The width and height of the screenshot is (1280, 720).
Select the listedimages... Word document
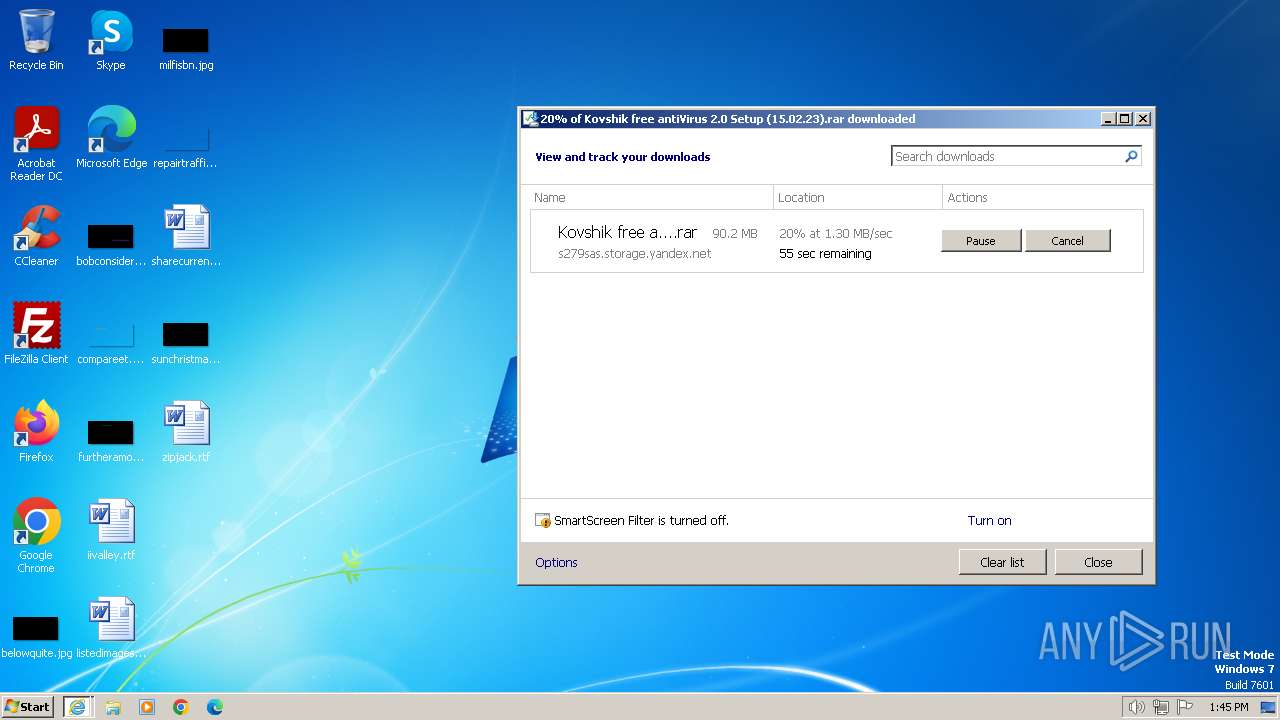pos(111,627)
